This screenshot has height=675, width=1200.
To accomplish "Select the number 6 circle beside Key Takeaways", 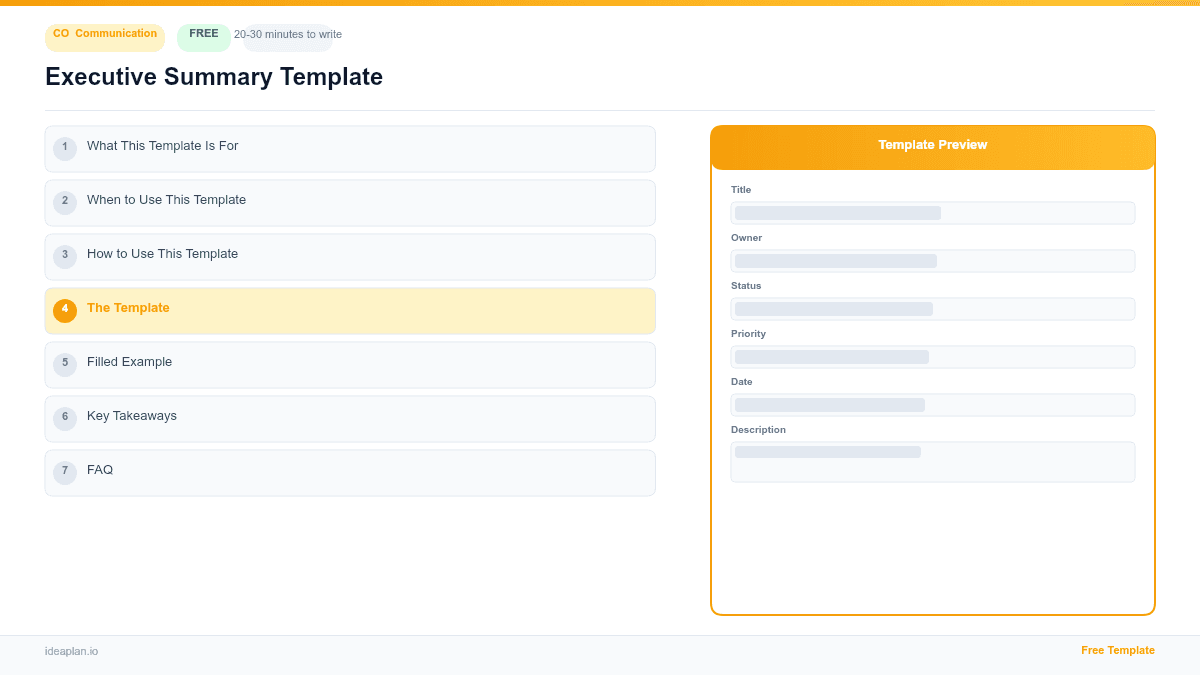I will pyautogui.click(x=65, y=417).
